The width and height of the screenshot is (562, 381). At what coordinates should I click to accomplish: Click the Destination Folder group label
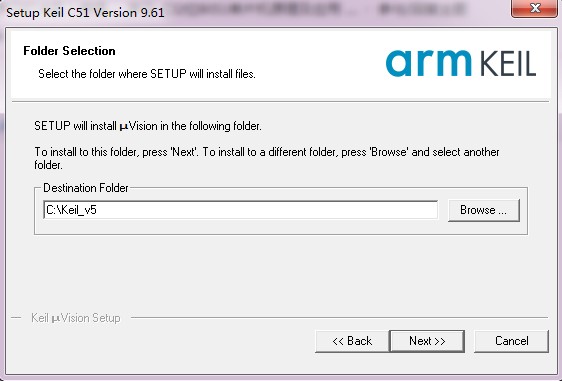(86, 188)
